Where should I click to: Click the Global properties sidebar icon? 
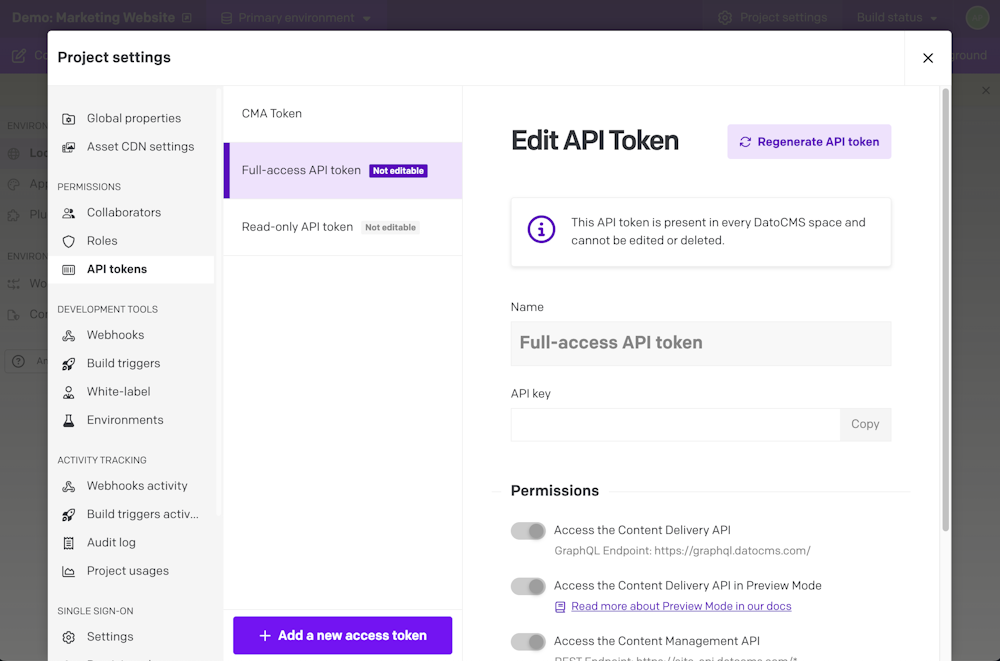coord(69,119)
